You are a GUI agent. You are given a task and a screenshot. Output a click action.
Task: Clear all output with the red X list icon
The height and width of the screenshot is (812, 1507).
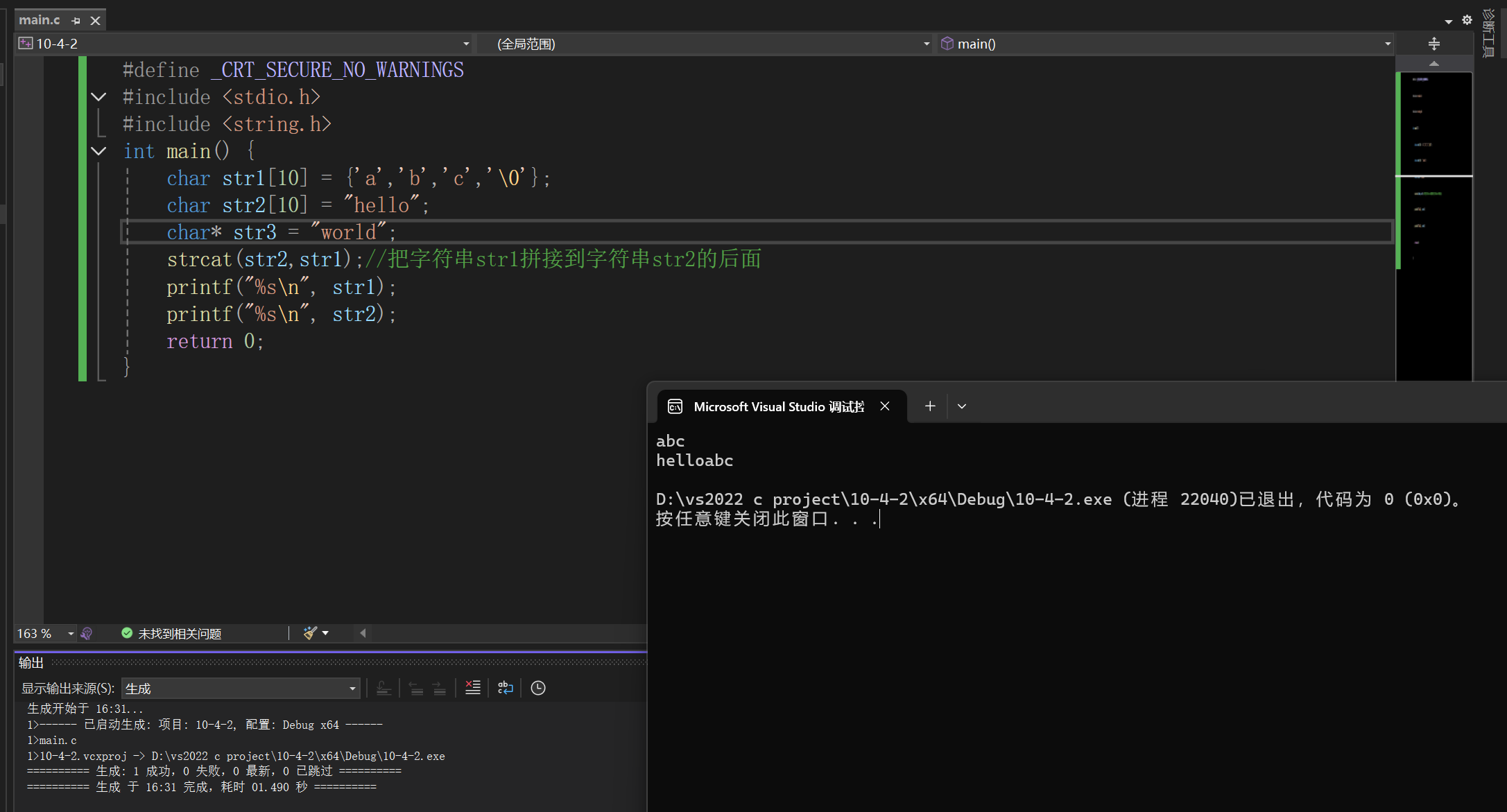pyautogui.click(x=472, y=687)
